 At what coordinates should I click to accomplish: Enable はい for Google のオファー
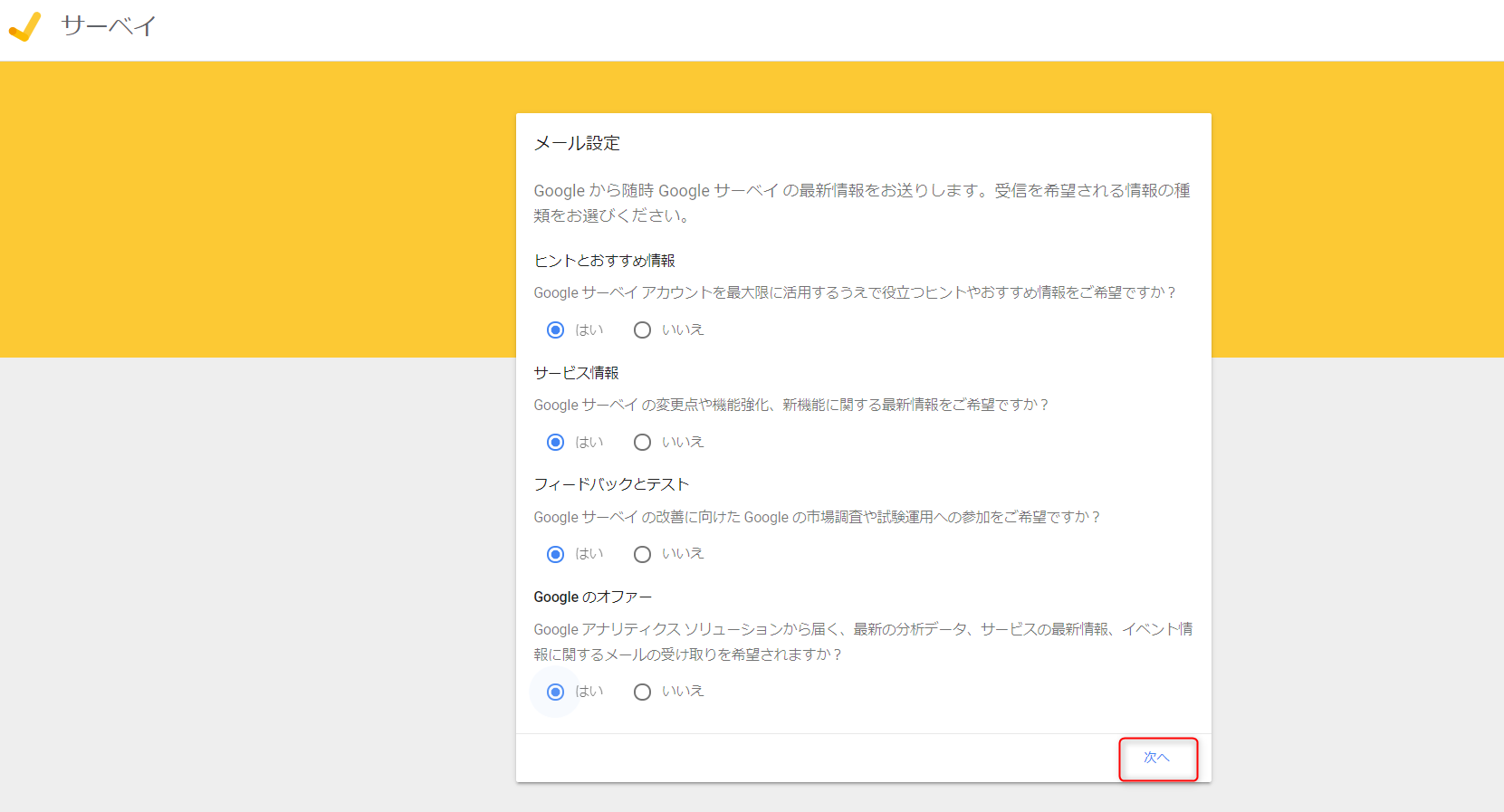tap(556, 693)
